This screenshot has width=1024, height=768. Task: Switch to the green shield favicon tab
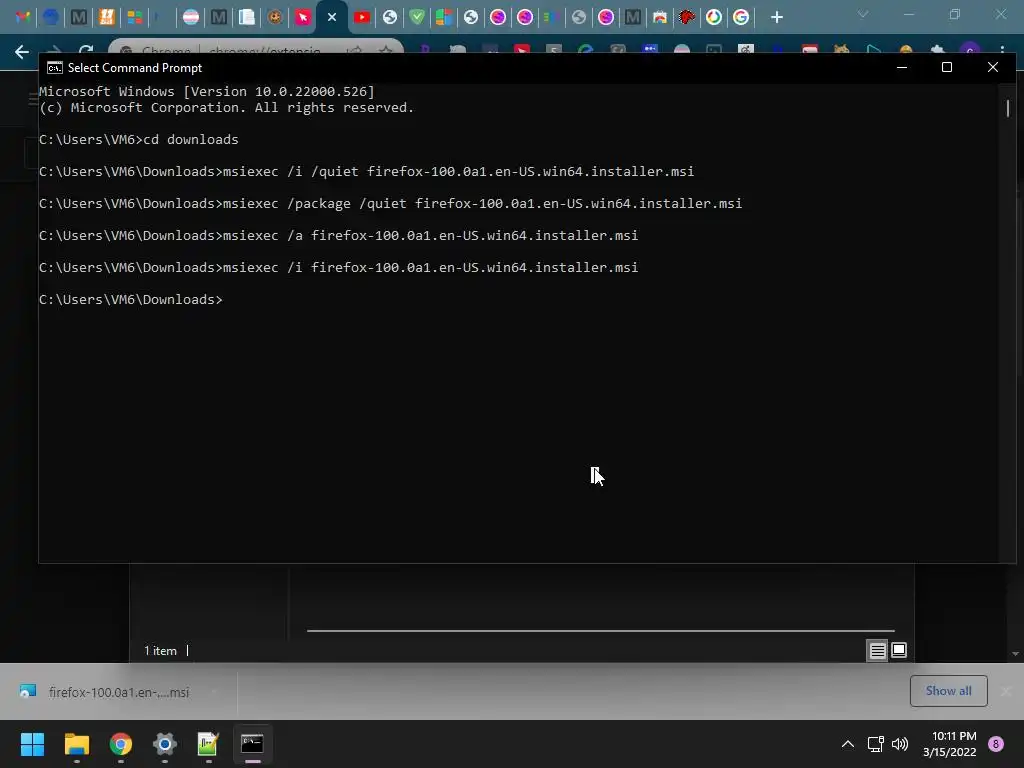tap(417, 17)
